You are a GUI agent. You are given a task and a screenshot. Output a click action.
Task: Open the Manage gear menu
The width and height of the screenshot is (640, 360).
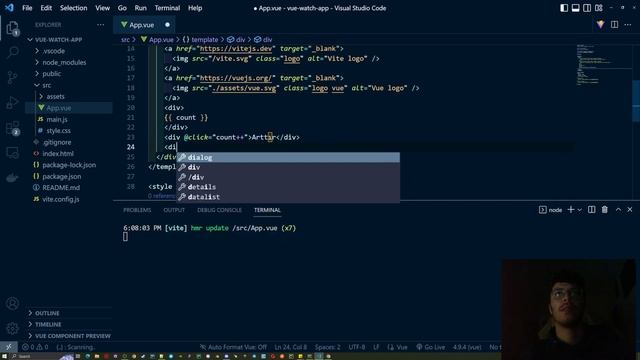pyautogui.click(x=12, y=328)
